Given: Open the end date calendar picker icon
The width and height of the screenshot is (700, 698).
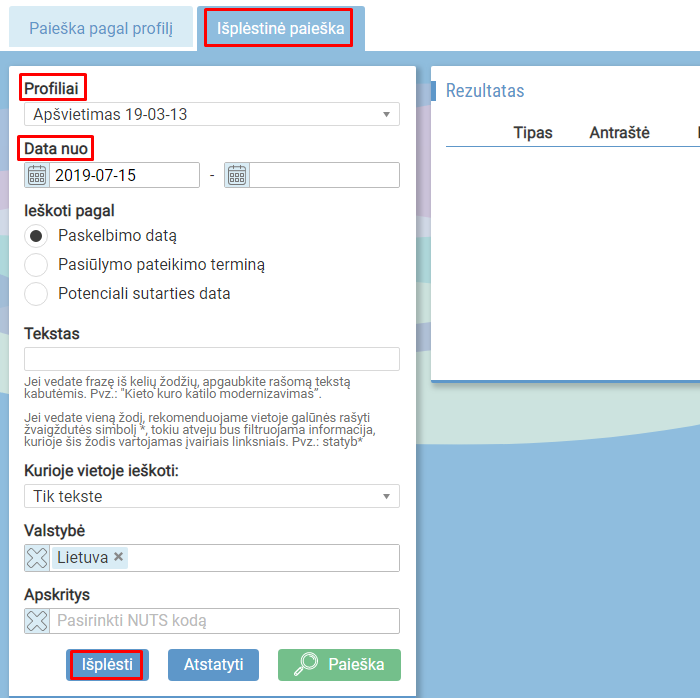Looking at the screenshot, I should 237,175.
